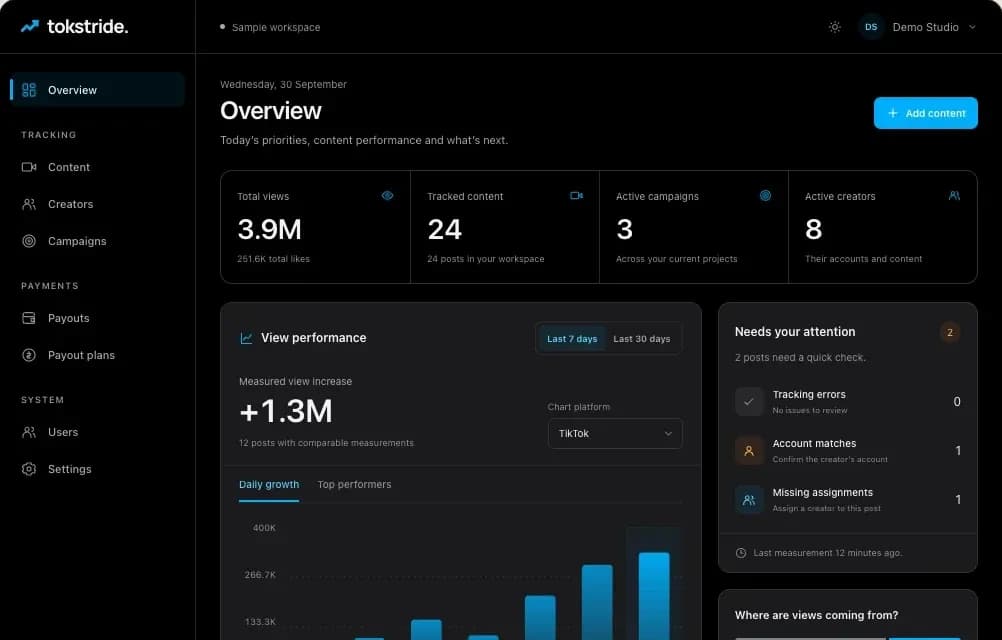Click the Users people icon in sidebar
This screenshot has height=640, width=1002.
[29, 432]
